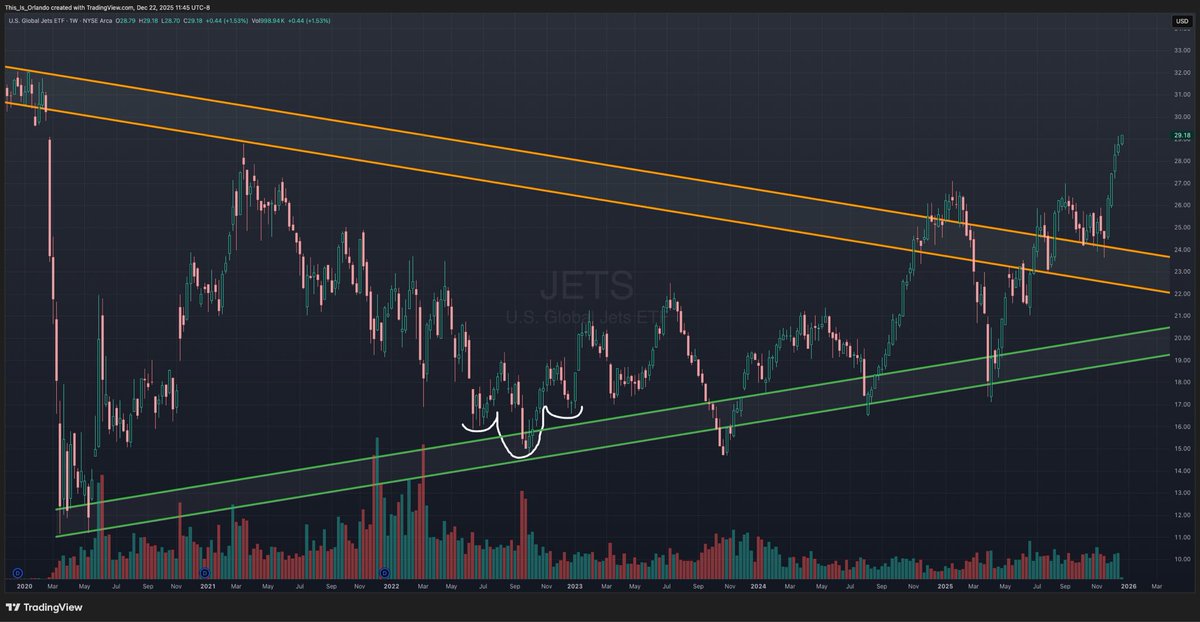Click the low value L28.70
The height and width of the screenshot is (622, 1200).
pyautogui.click(x=170, y=21)
